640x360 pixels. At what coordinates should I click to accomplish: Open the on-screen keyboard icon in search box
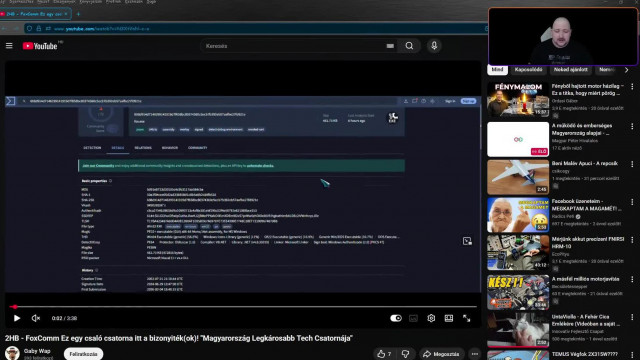pos(390,46)
